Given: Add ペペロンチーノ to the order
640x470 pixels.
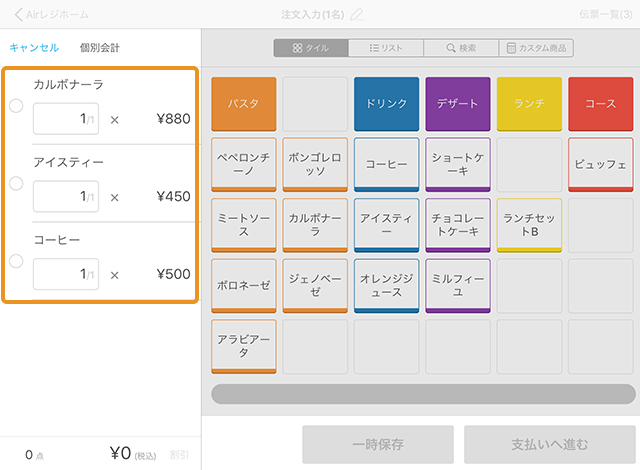Looking at the screenshot, I should click(244, 164).
